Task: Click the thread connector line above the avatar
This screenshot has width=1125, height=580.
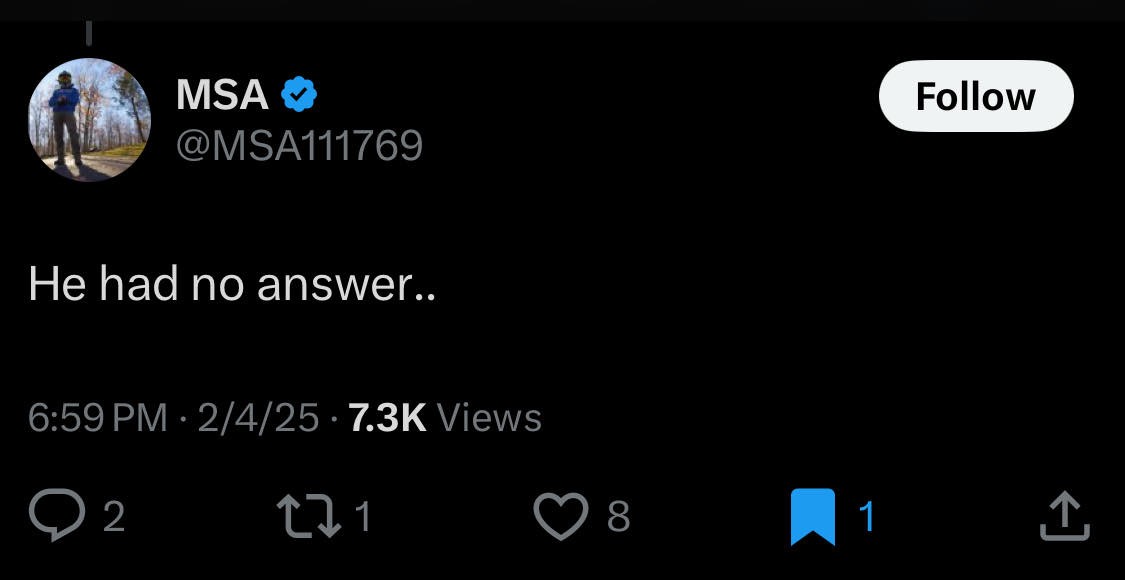Action: pyautogui.click(x=88, y=32)
